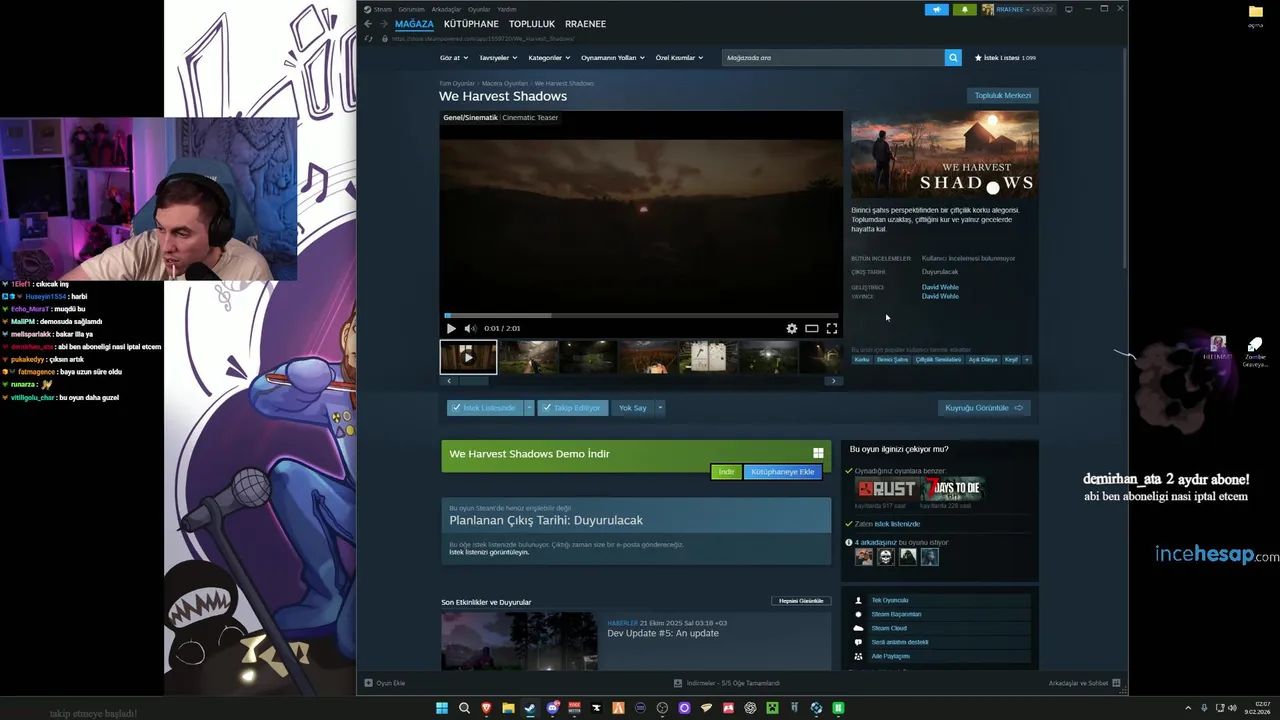
Task: Open Minecraft icon in taskbar
Action: click(772, 708)
